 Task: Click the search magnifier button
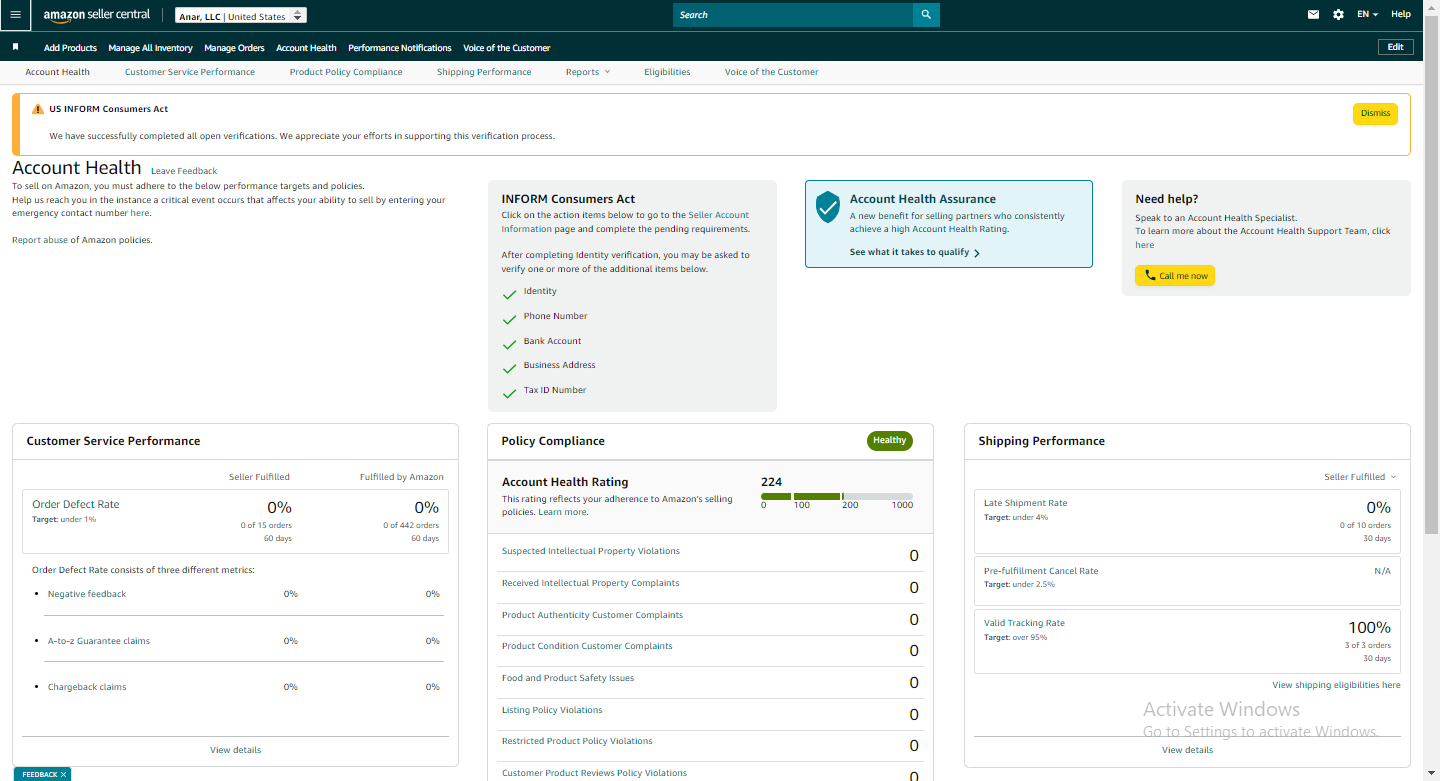pyautogui.click(x=926, y=15)
